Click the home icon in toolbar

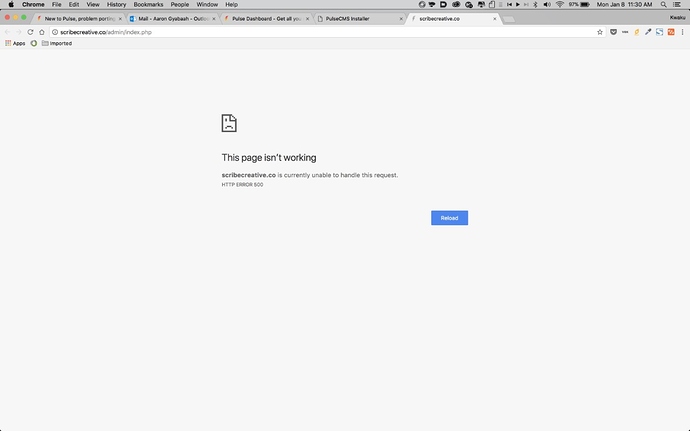pyautogui.click(x=42, y=32)
